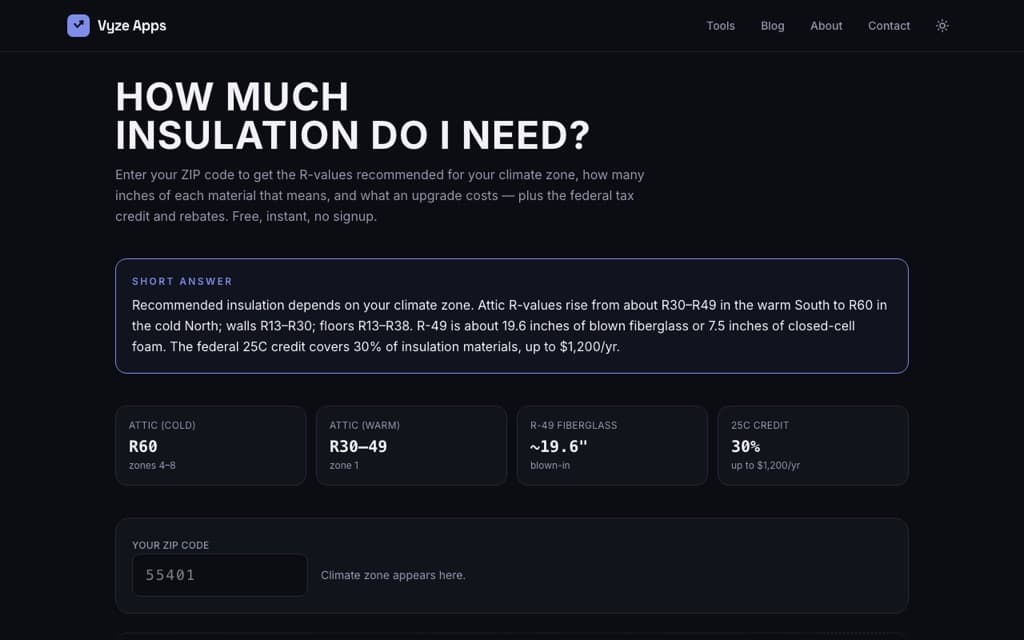Select the 25C Credit 30% card

[813, 445]
